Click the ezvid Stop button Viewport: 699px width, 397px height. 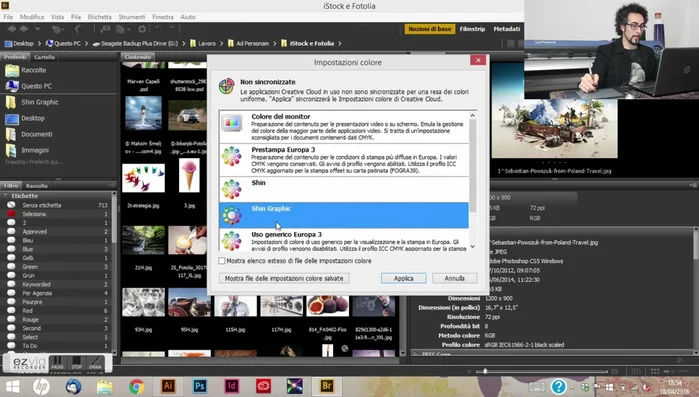click(x=77, y=362)
